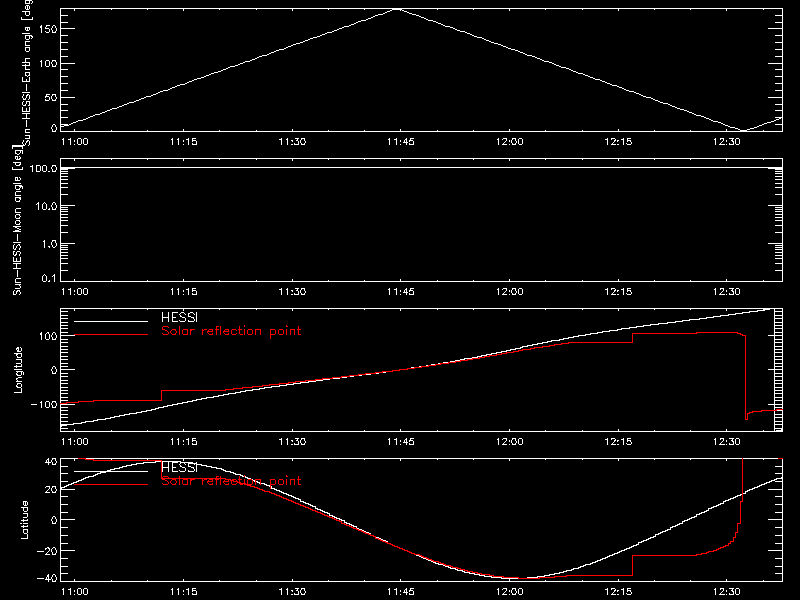Click 11:15 under the Earth angle plot

point(183,142)
